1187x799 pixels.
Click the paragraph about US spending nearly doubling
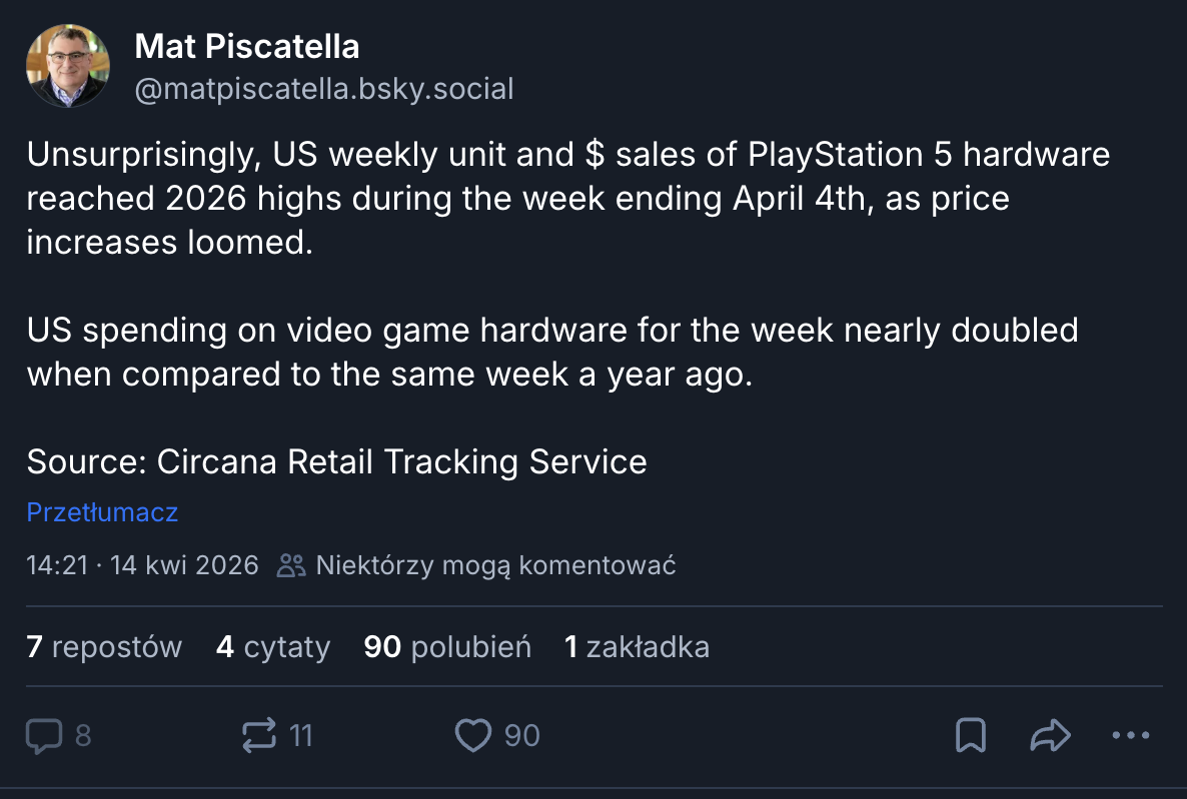pos(552,351)
